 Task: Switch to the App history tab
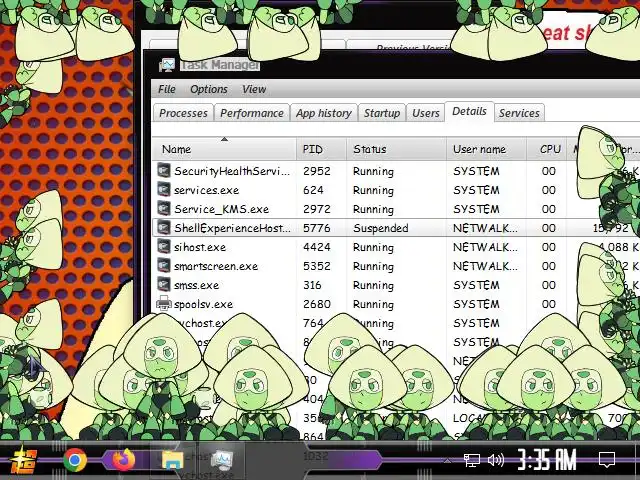pyautogui.click(x=324, y=113)
